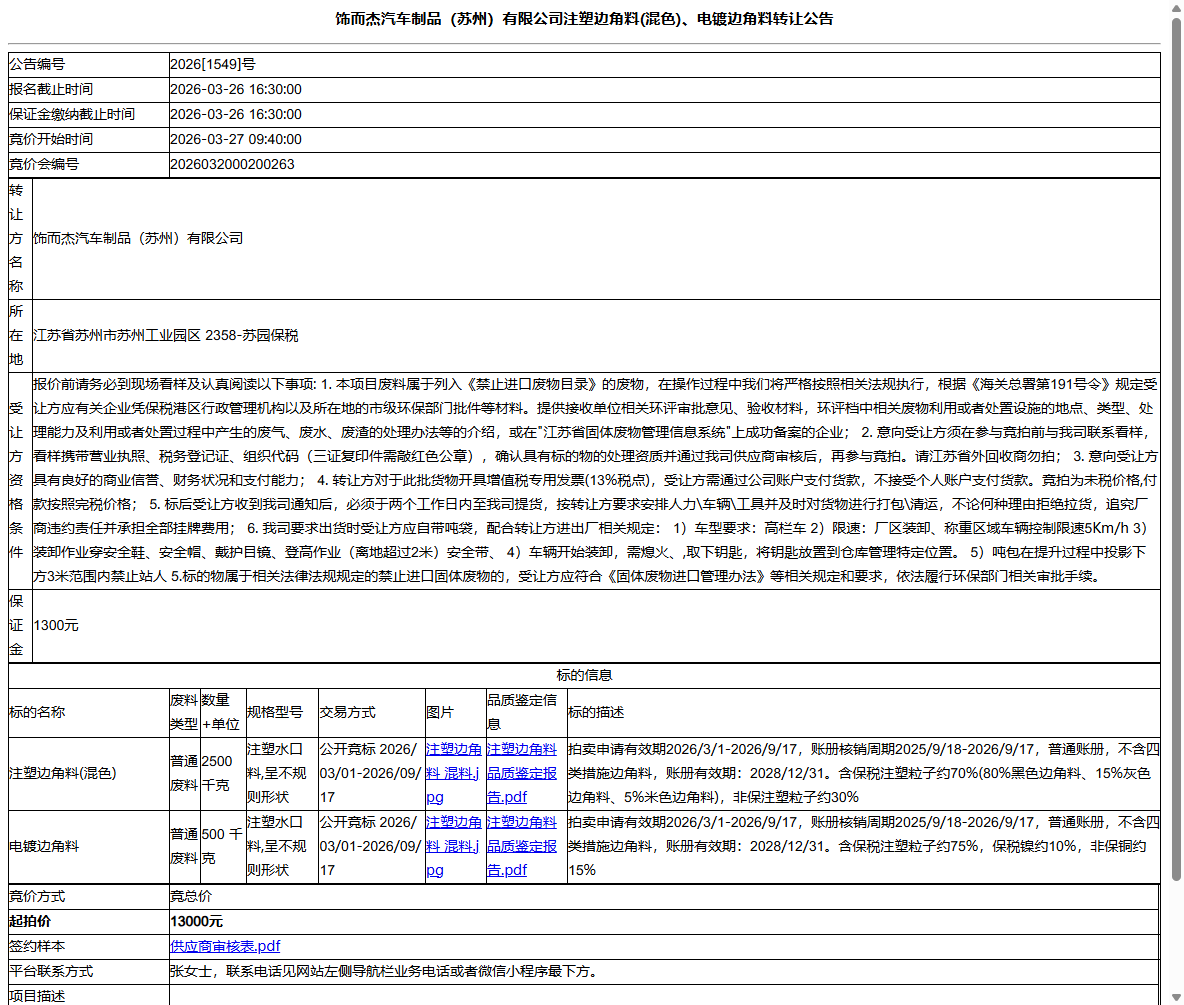Viewport: 1184px width, 1005px height.
Task: Click the transferor company name in the table
Action: click(x=138, y=238)
